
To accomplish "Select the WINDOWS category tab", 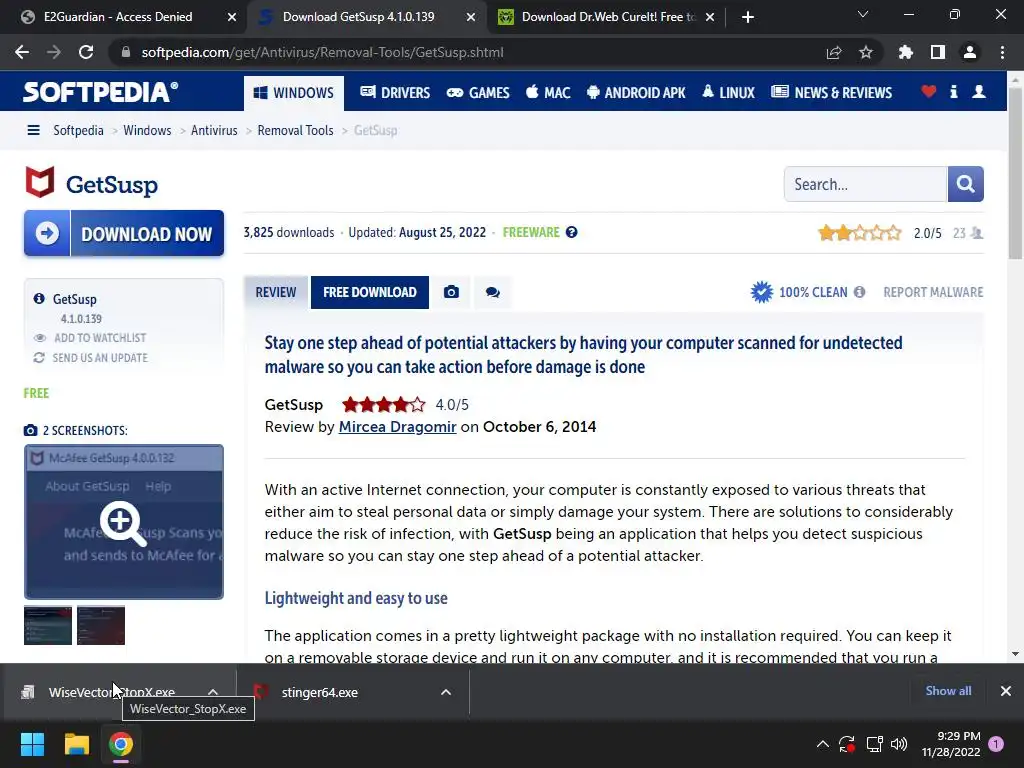I will pos(294,93).
